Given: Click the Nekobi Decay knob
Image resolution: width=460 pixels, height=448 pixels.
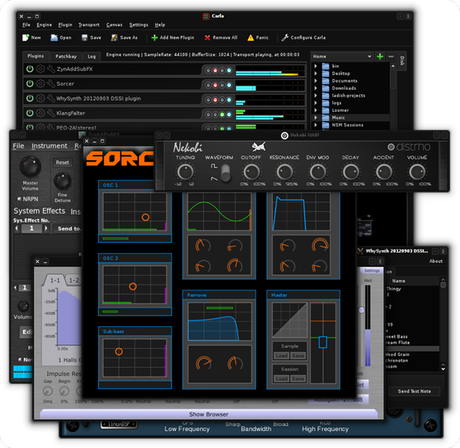Looking at the screenshot, I should click(x=351, y=172).
